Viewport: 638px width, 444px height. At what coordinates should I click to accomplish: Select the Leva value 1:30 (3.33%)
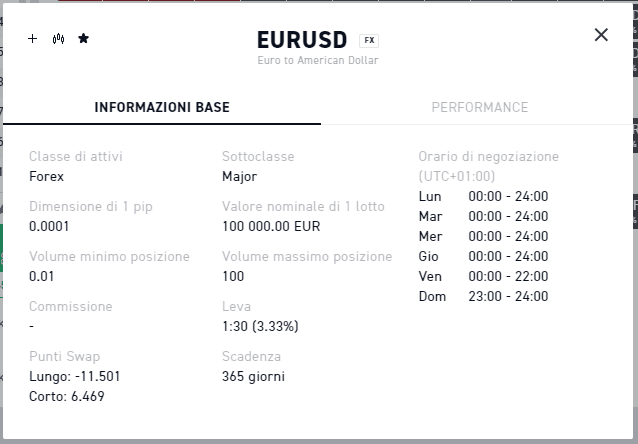coord(260,326)
